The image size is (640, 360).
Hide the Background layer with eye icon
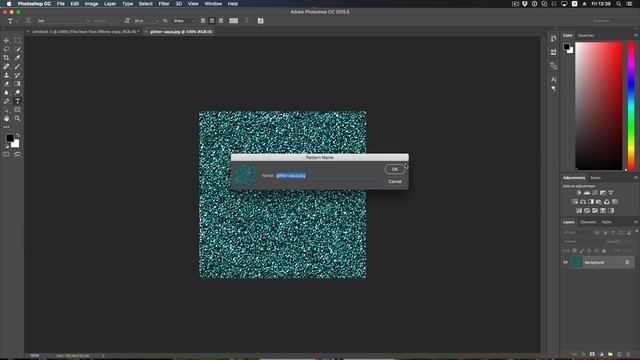565,262
